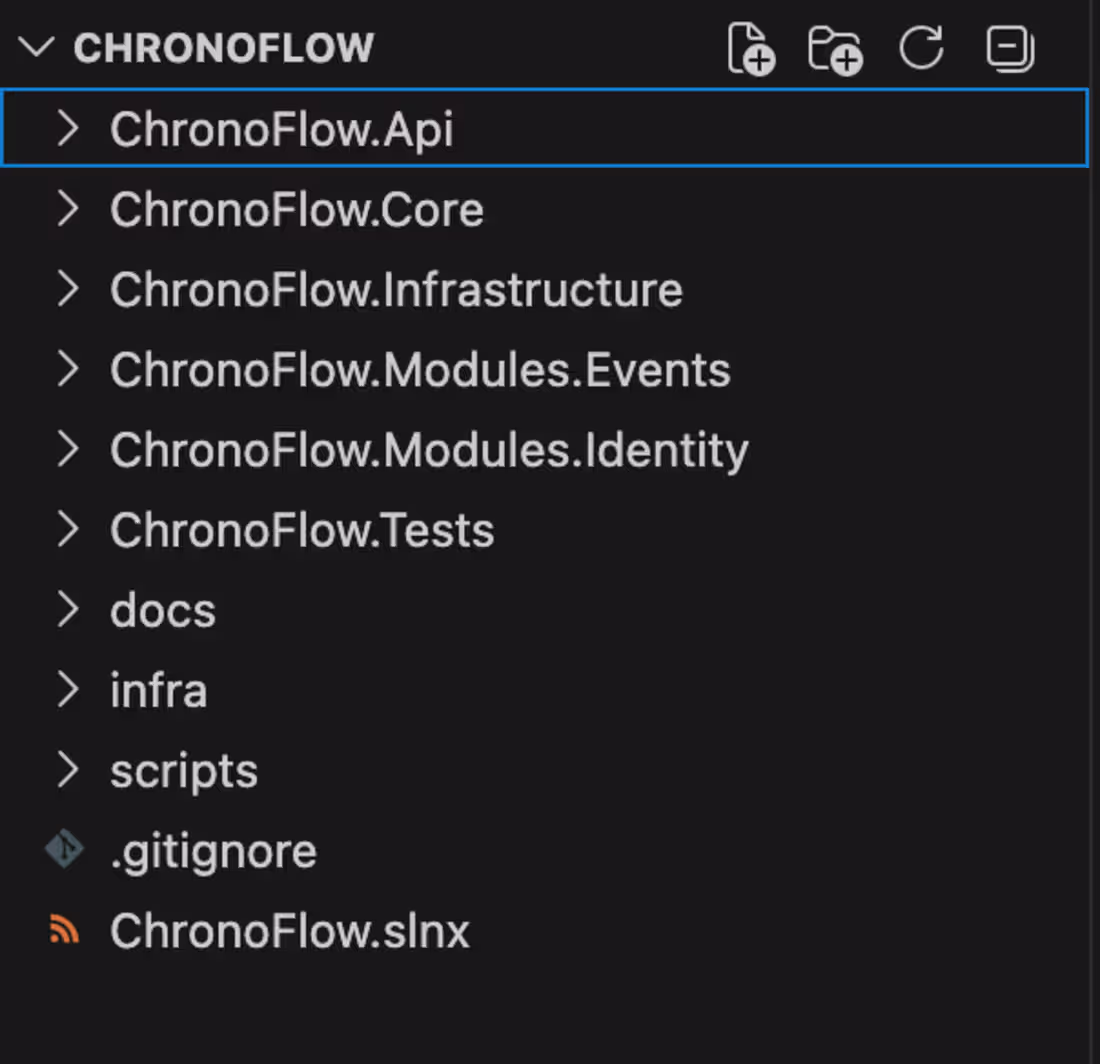1100x1064 pixels.
Task: Expand the ChronoFlow.Infrastructure folder
Action: (x=67, y=289)
